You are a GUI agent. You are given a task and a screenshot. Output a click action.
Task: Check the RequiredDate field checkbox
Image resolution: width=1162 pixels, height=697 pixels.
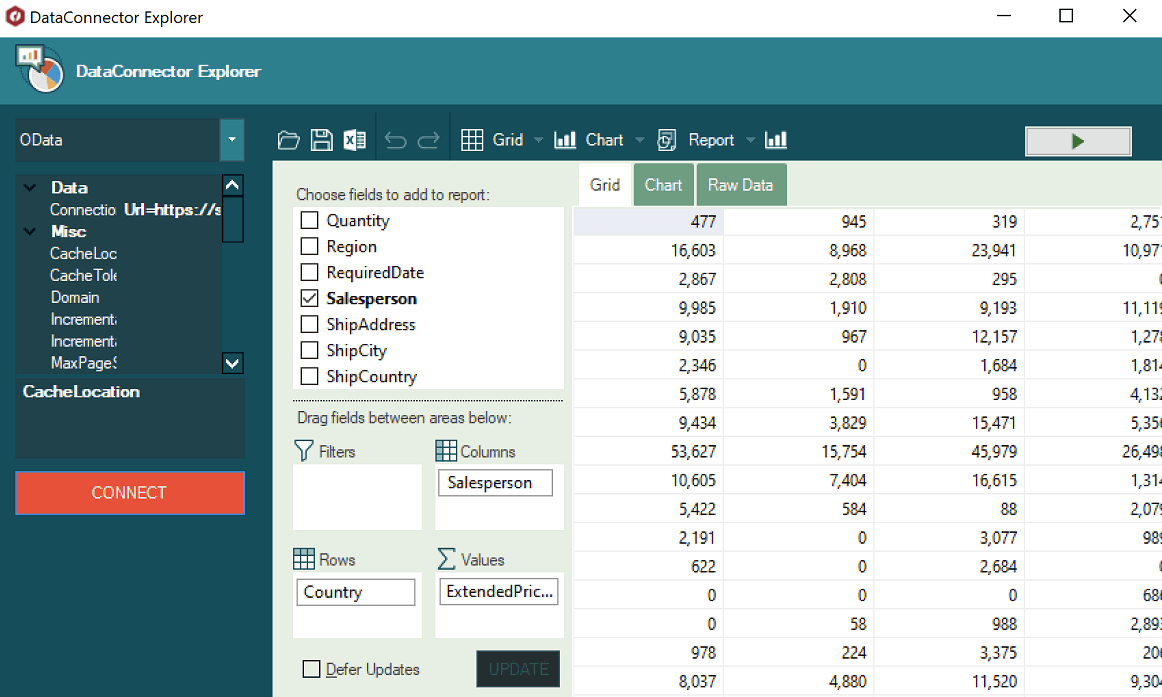[310, 272]
